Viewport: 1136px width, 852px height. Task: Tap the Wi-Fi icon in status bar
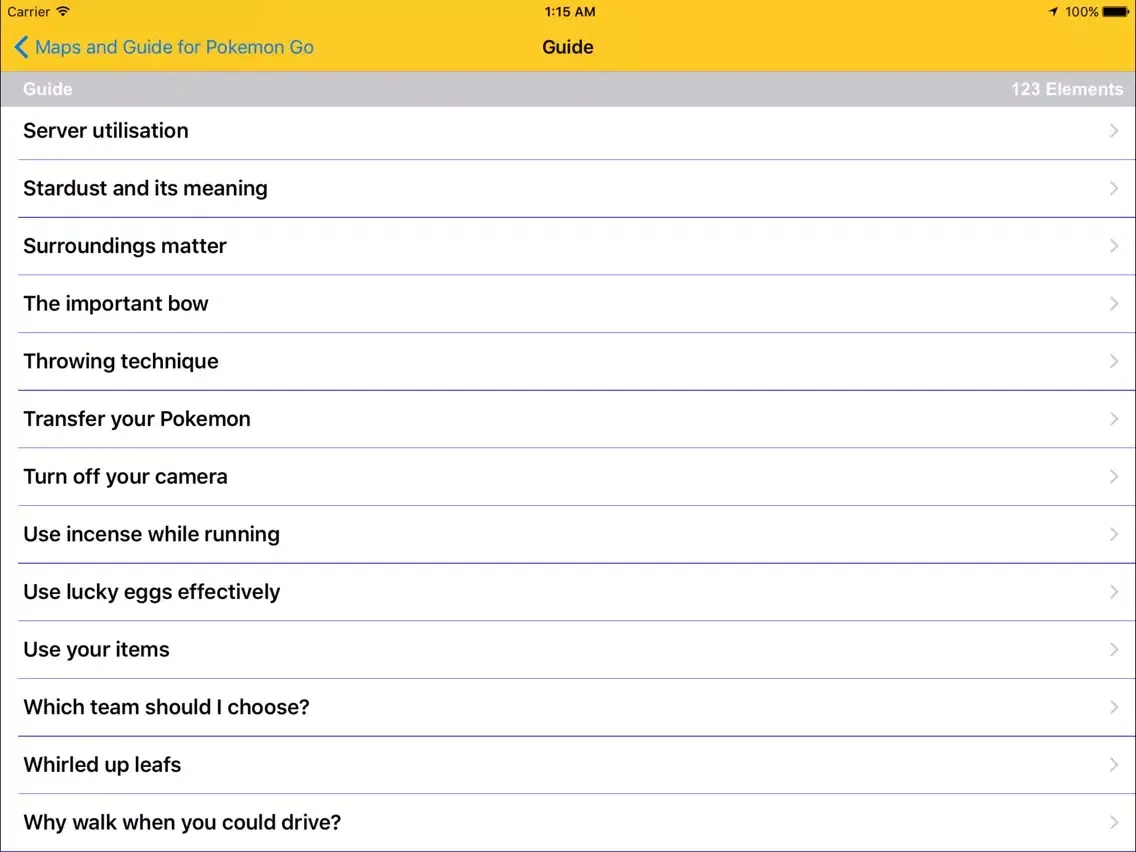tap(64, 12)
